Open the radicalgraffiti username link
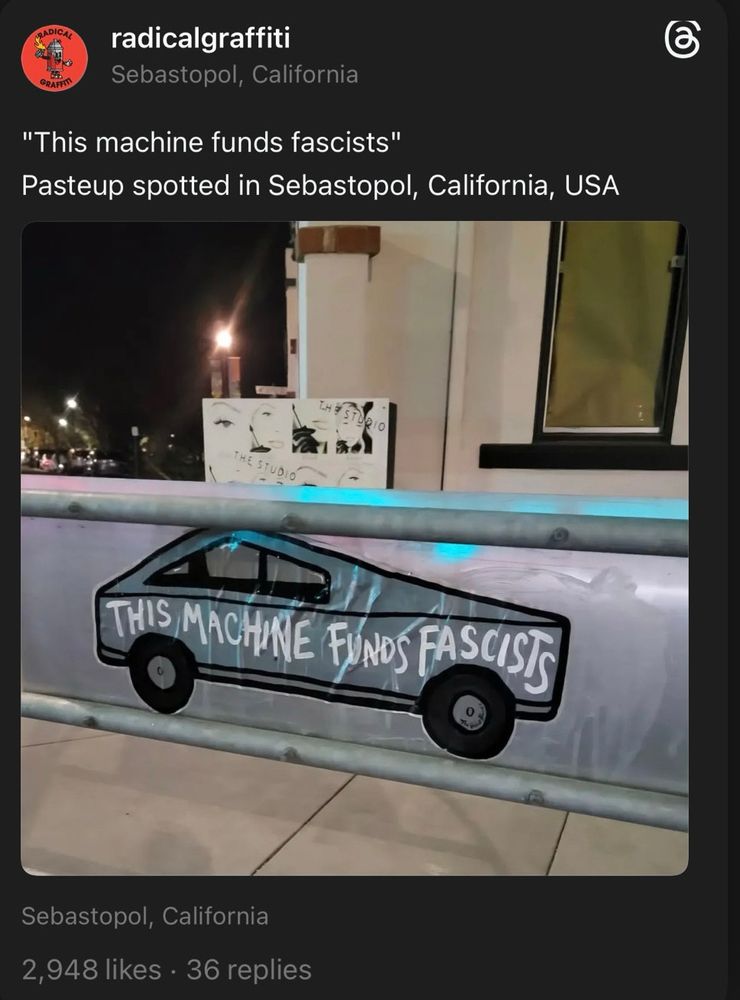Image resolution: width=740 pixels, height=1000 pixels. tap(200, 38)
